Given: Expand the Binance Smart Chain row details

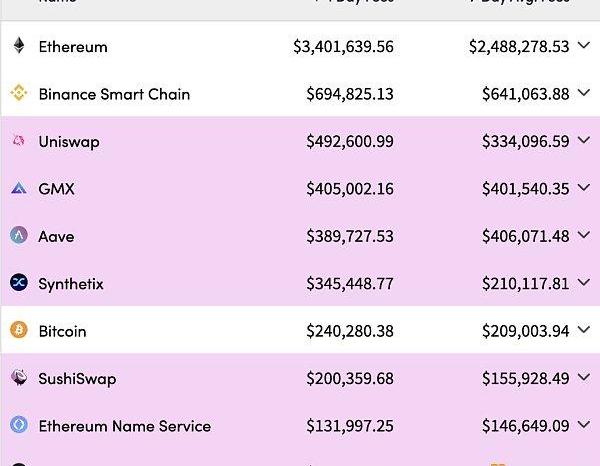Looking at the screenshot, I should 584,93.
